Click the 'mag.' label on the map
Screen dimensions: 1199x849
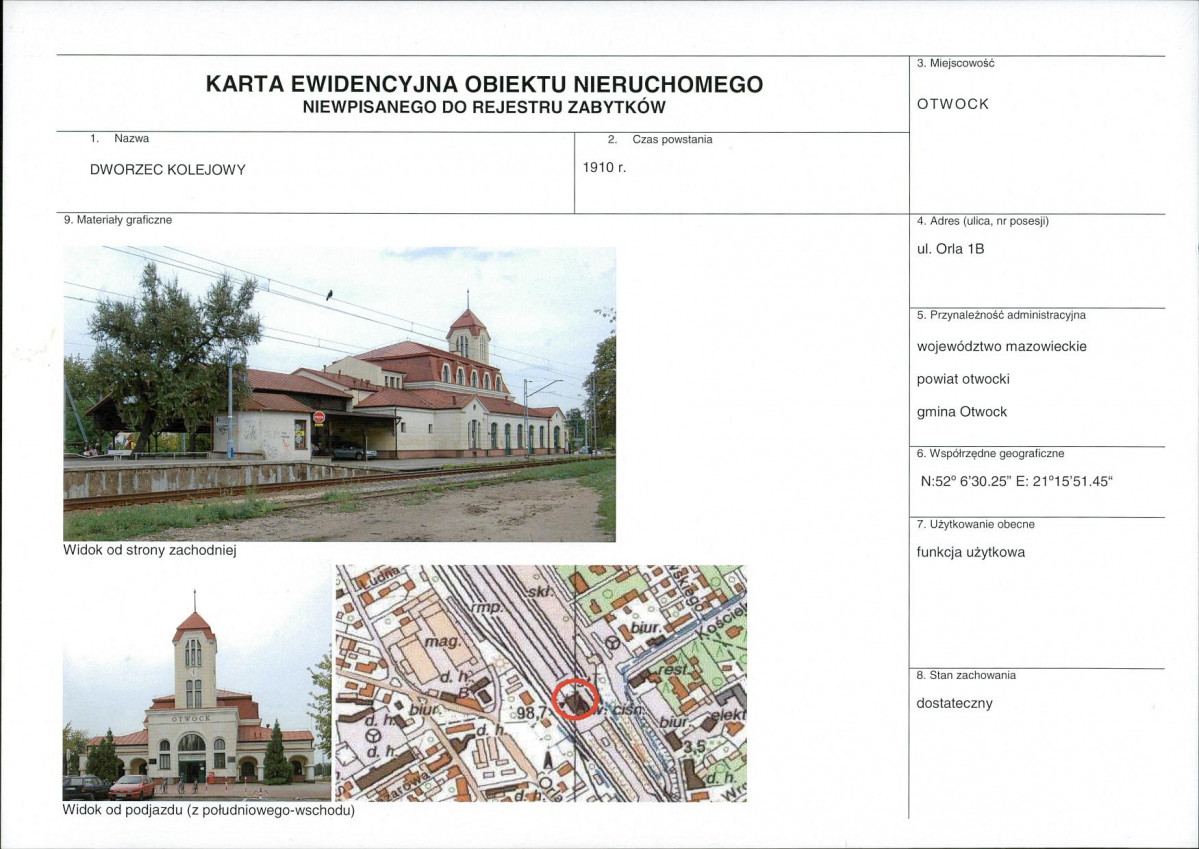point(442,641)
